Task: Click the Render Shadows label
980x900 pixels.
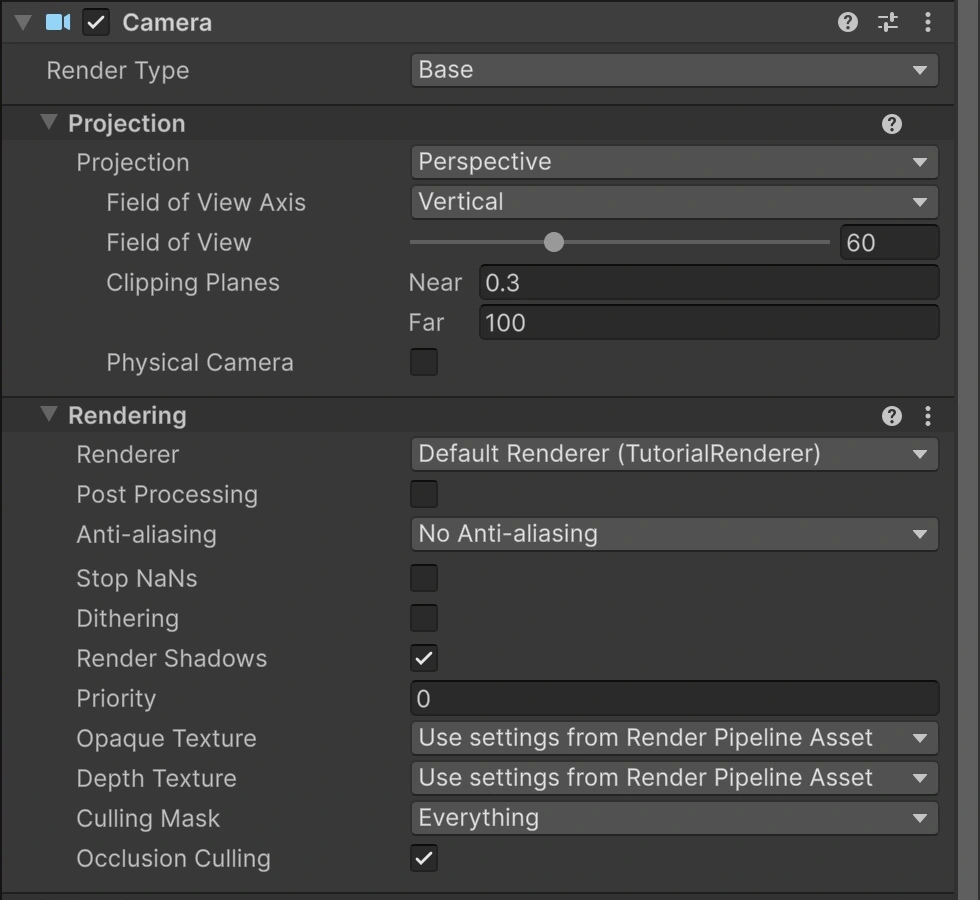Action: (x=171, y=658)
